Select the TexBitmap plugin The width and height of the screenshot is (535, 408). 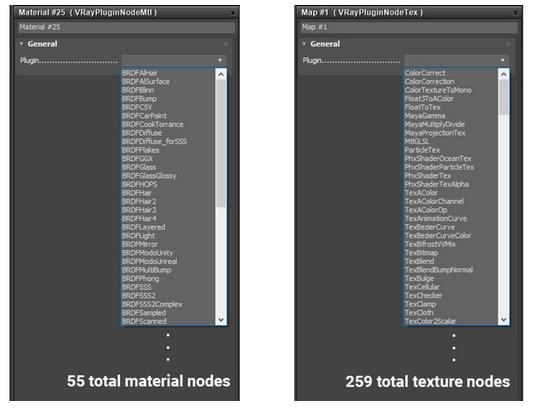[x=421, y=253]
